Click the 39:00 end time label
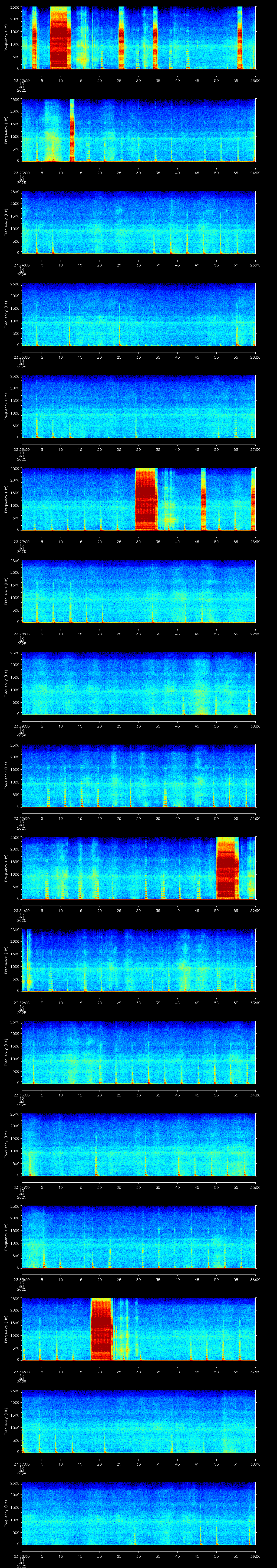Viewport: 277px width, 1568px height. pyautogui.click(x=255, y=1556)
